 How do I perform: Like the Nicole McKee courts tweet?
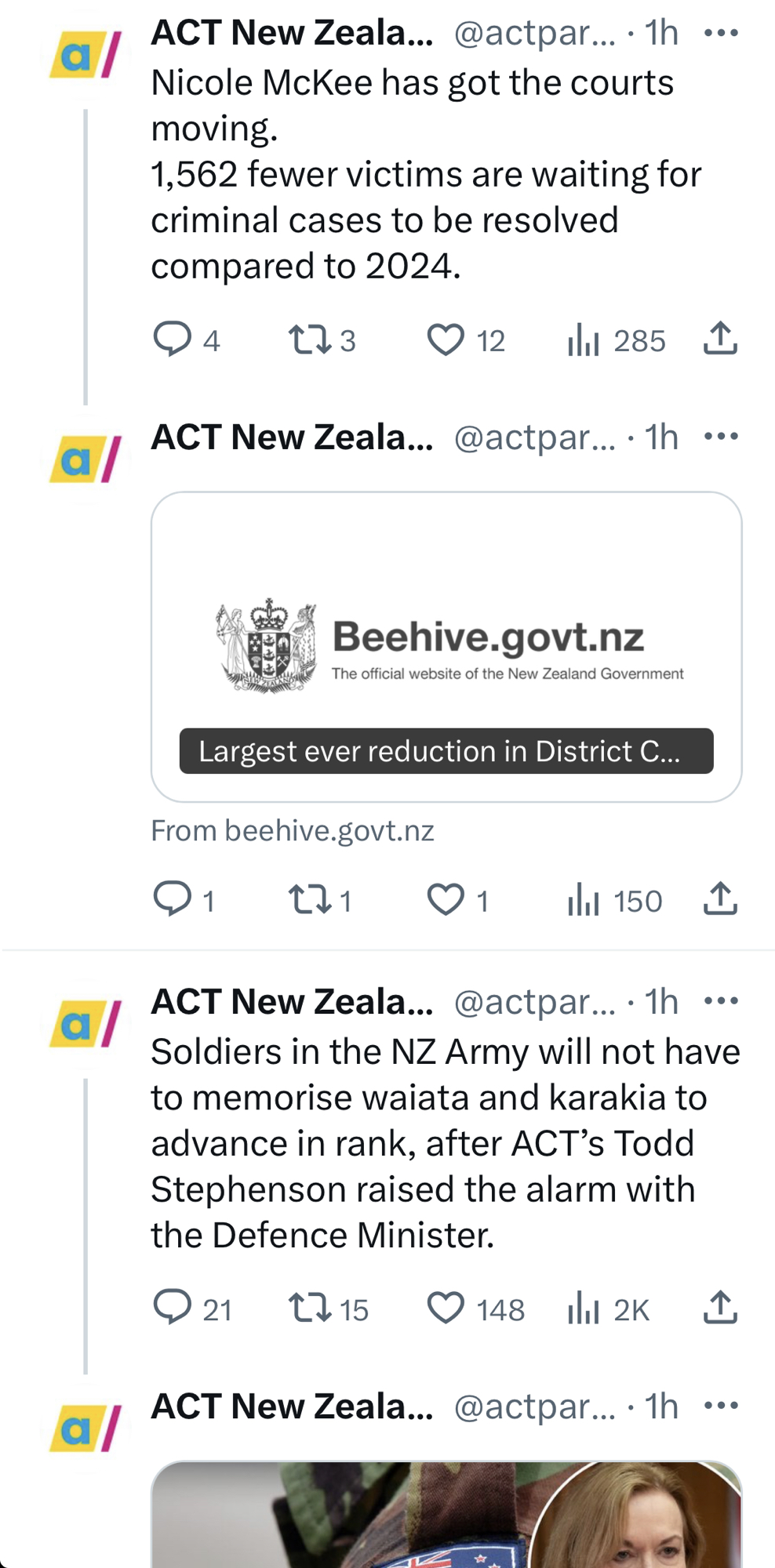point(446,339)
